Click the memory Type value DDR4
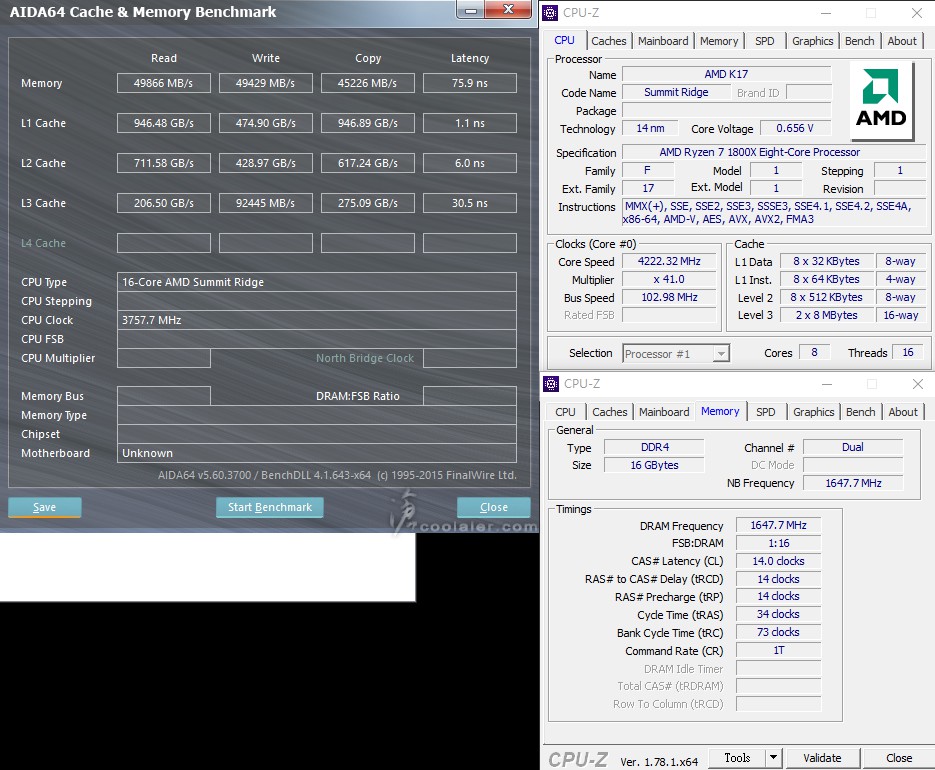Viewport: 935px width, 770px height. point(655,447)
